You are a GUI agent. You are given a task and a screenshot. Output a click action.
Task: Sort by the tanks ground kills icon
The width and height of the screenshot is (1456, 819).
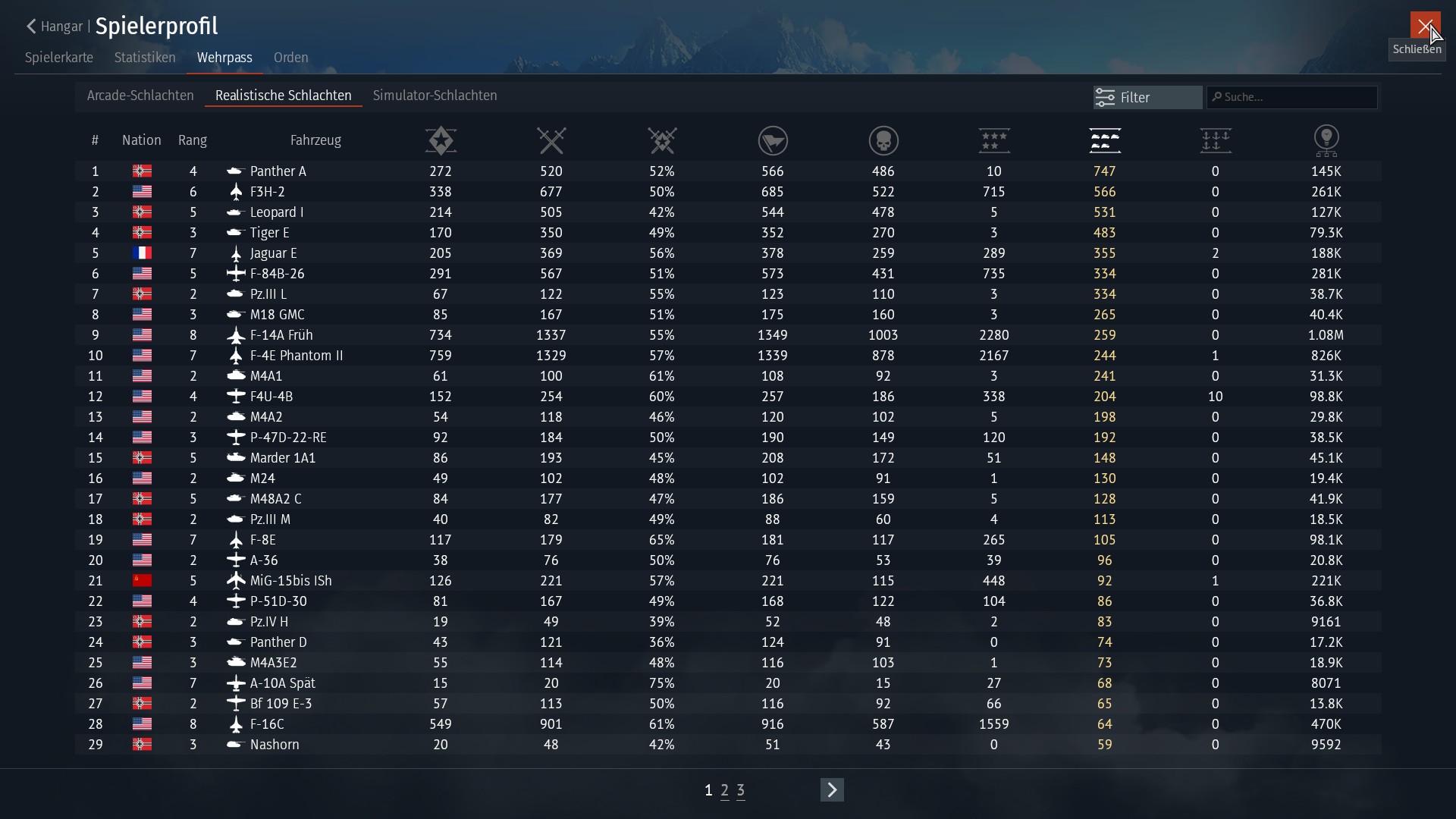coord(1105,140)
